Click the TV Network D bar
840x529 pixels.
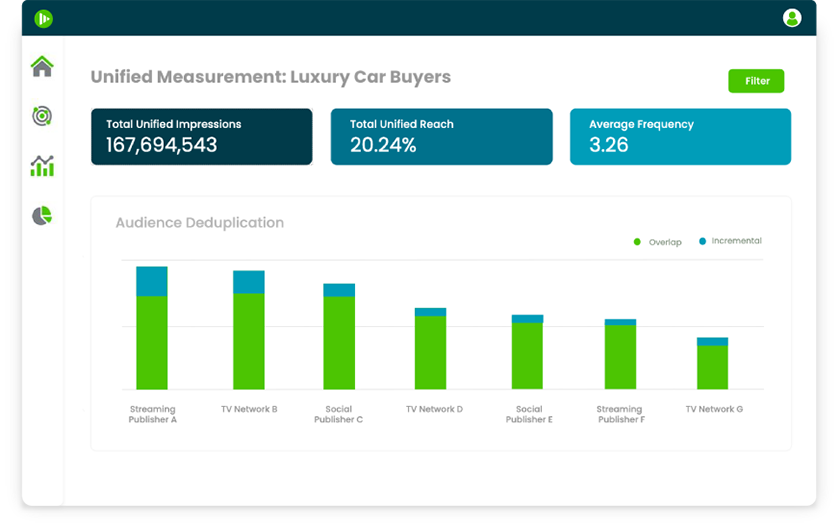(x=431, y=352)
